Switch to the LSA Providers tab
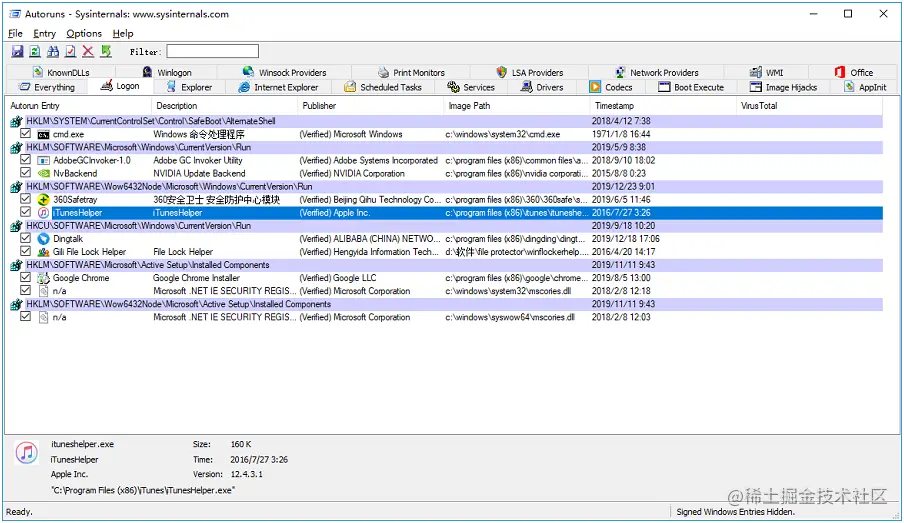The height and width of the screenshot is (523, 904). click(530, 72)
